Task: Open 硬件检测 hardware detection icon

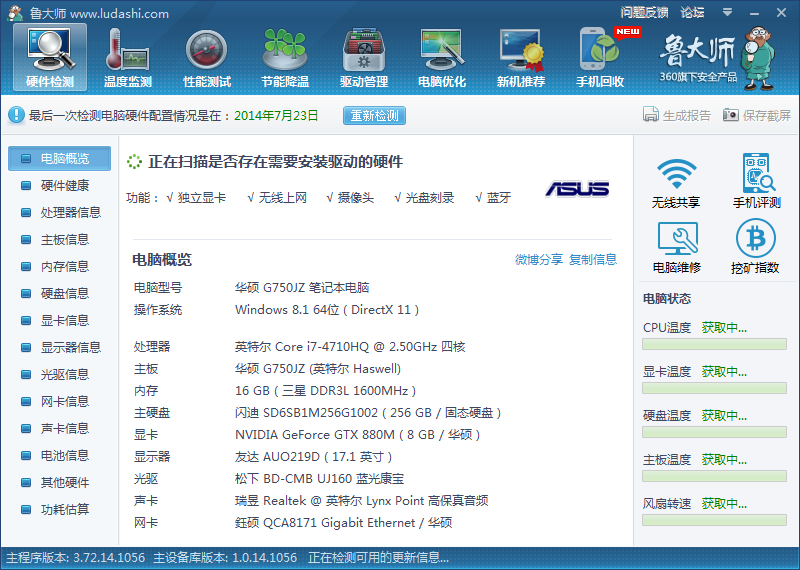Action: coord(50,57)
